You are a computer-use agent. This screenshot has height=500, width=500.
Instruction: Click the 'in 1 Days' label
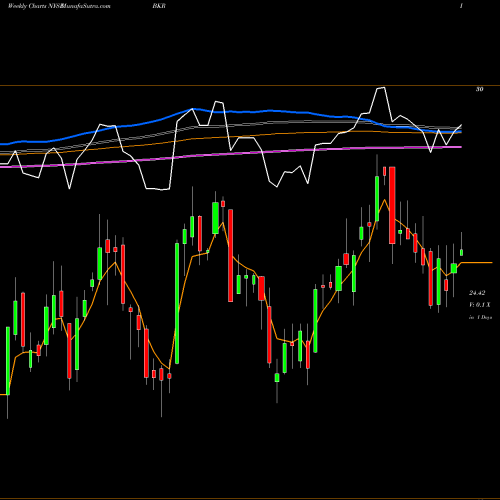tap(480, 317)
